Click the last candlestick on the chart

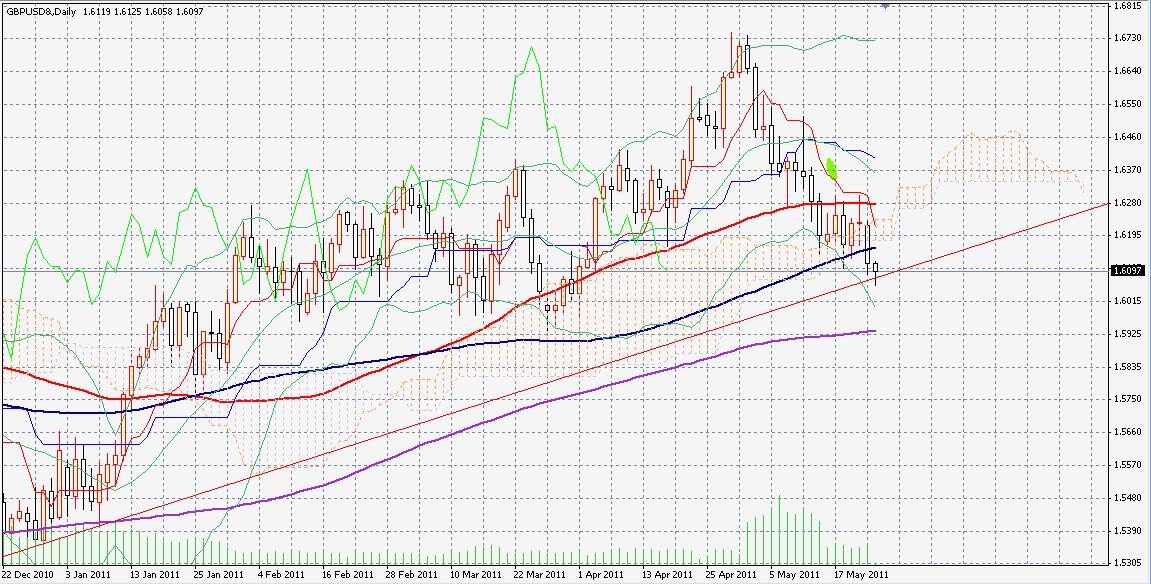876,268
